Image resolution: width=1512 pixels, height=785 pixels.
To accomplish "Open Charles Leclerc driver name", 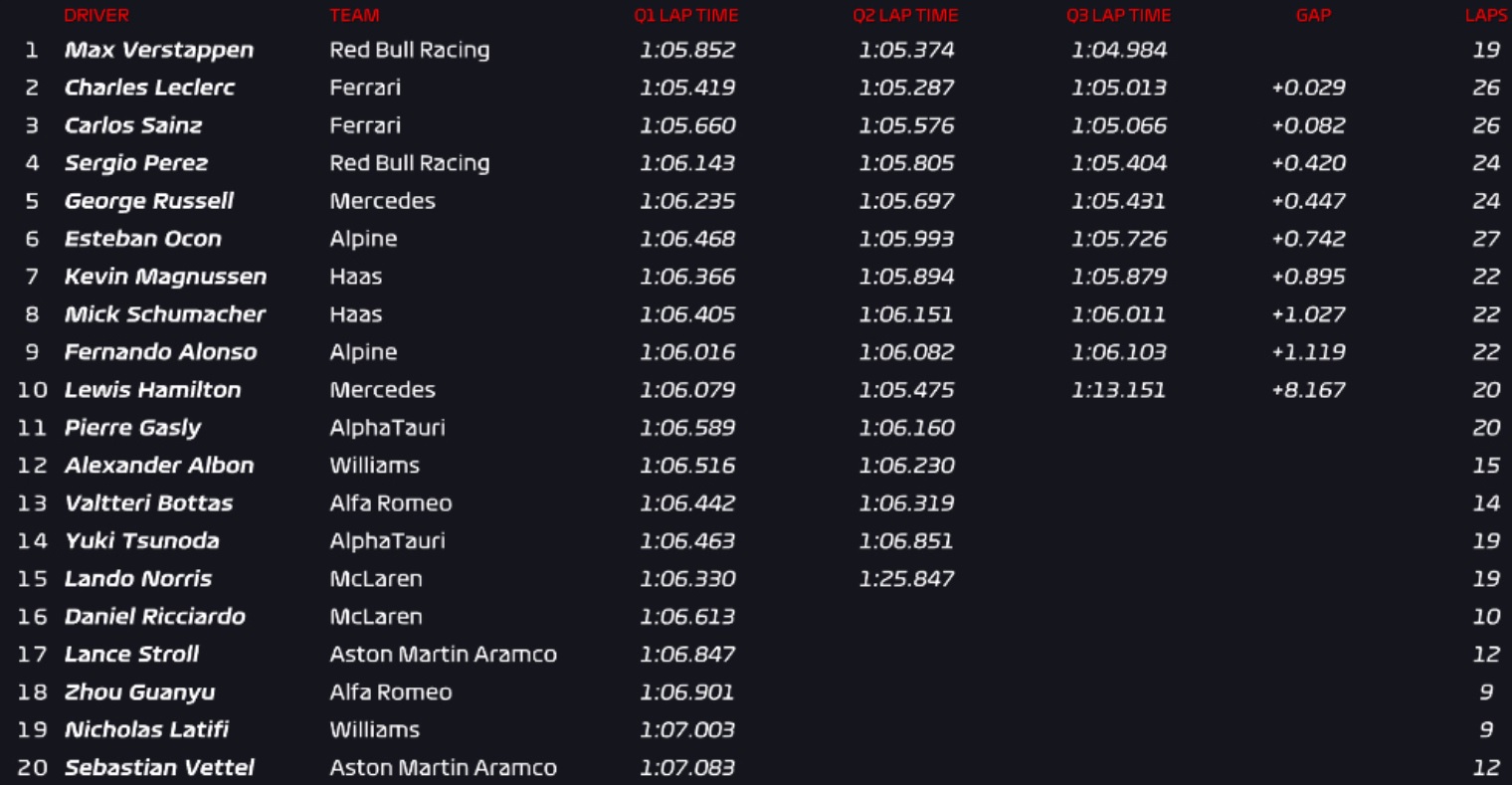I will click(150, 88).
